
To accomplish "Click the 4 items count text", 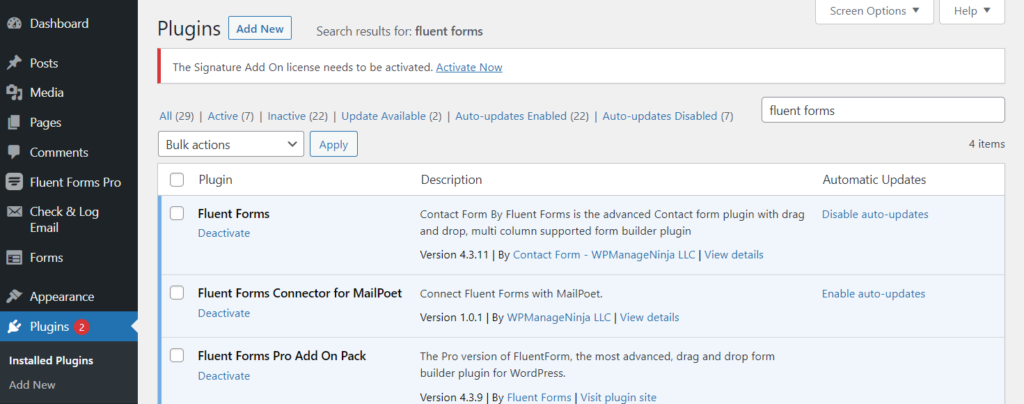I will click(x=987, y=144).
